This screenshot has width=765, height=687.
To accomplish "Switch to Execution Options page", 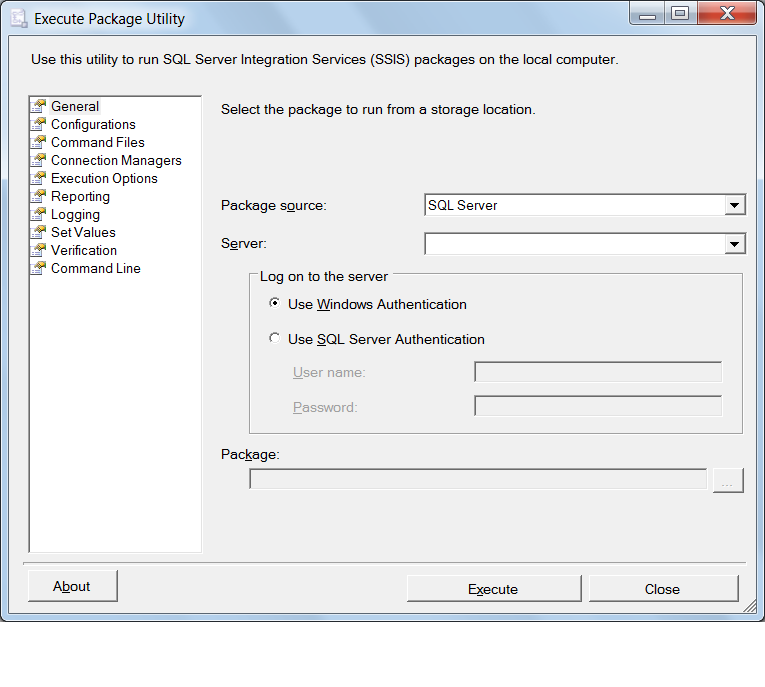I will [104, 179].
